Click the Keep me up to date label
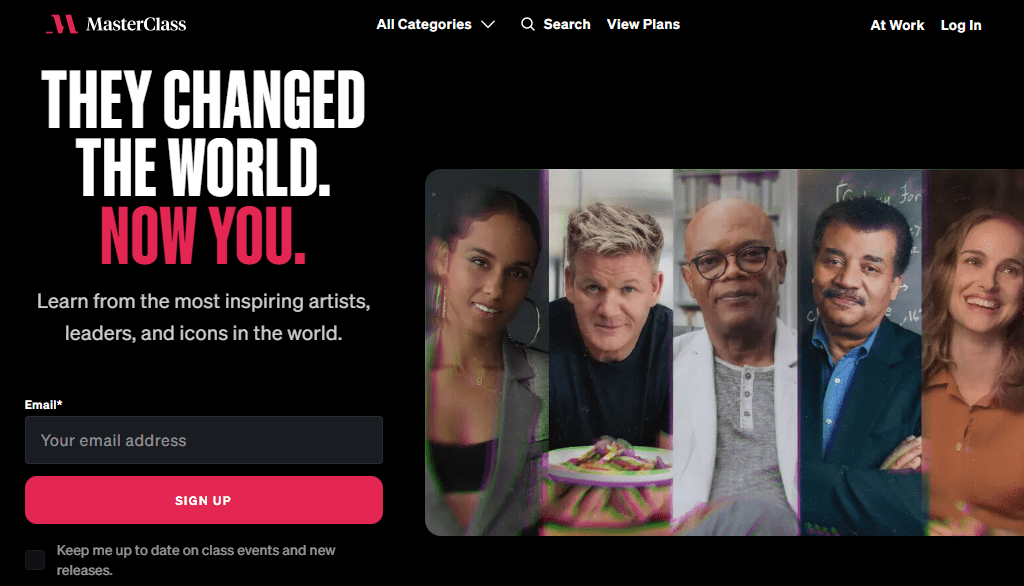 [x=196, y=560]
